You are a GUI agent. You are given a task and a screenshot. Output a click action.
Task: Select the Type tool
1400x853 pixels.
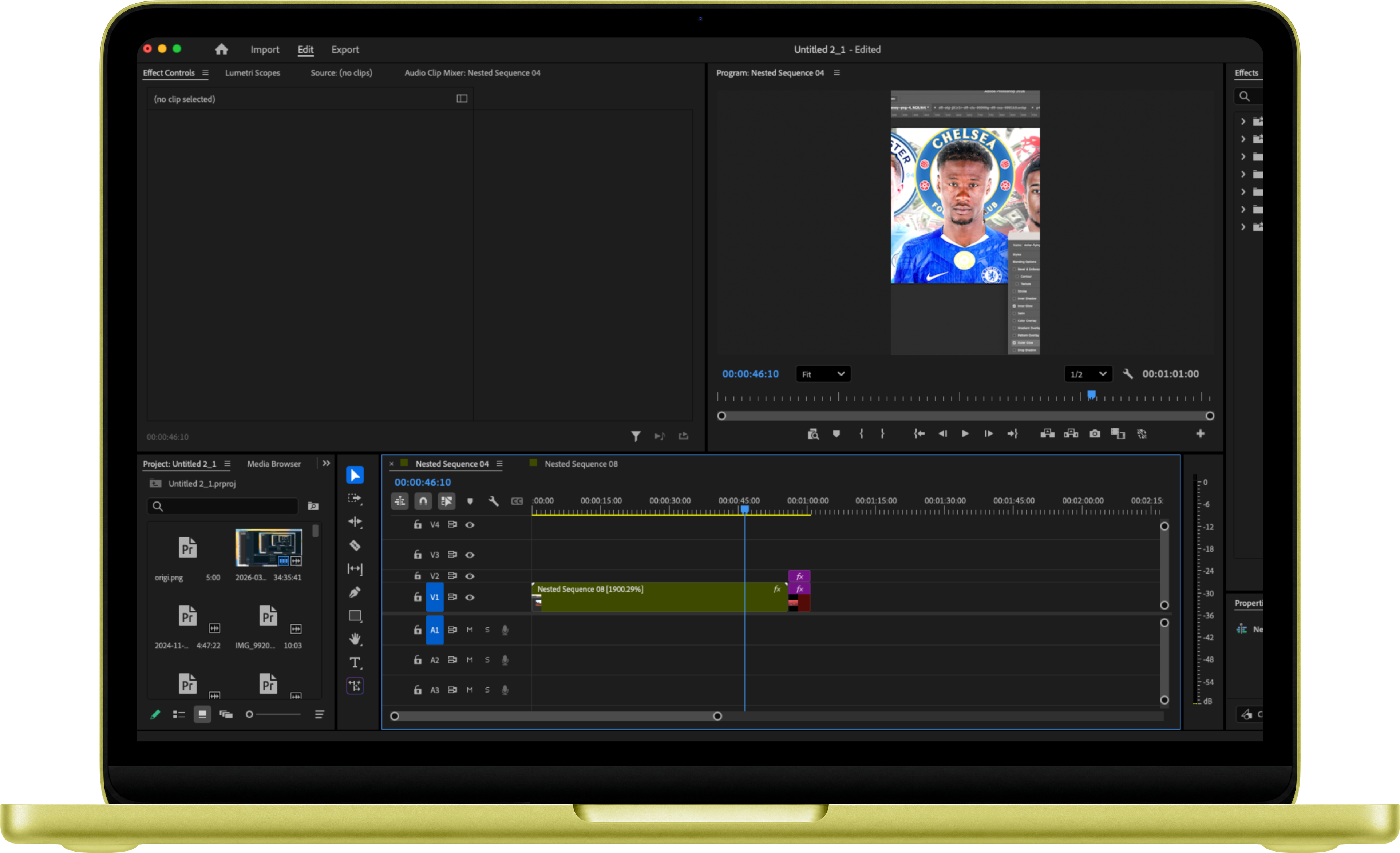point(355,663)
